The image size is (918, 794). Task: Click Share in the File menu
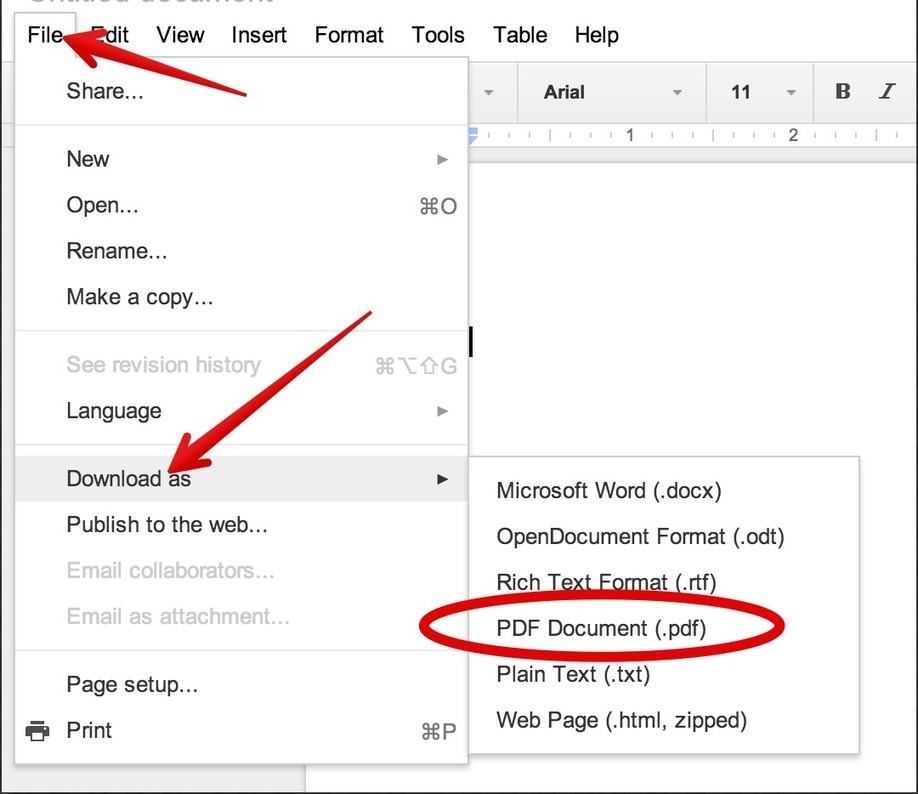pos(103,90)
